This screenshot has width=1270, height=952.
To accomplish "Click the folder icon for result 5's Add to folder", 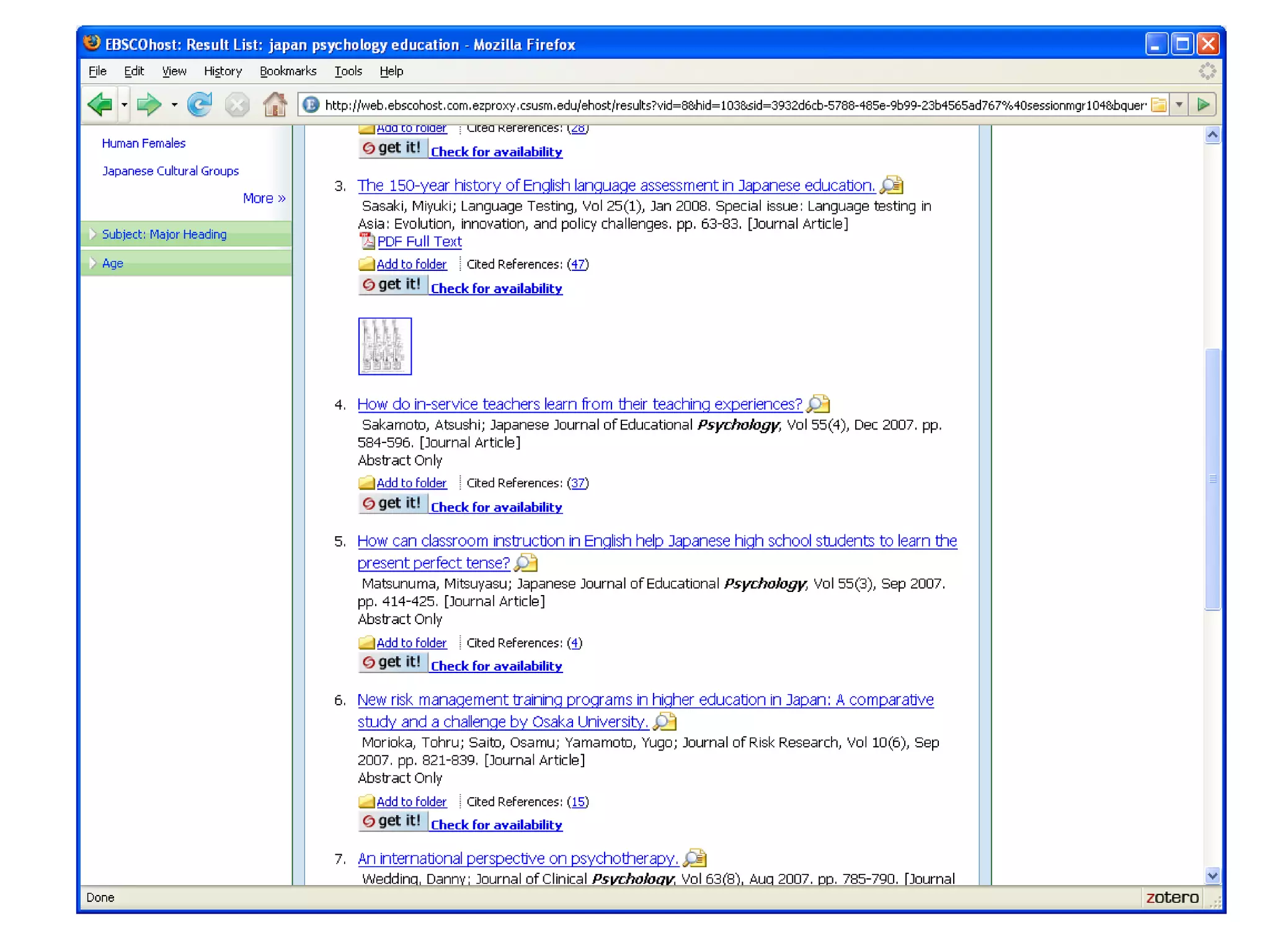I will click(x=366, y=642).
